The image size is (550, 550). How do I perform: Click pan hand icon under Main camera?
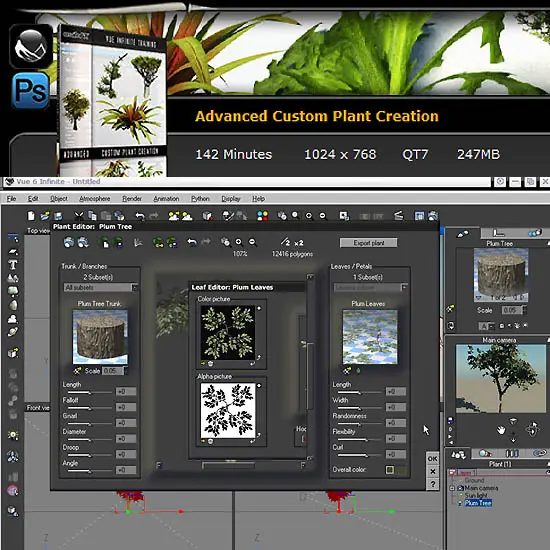(501, 429)
